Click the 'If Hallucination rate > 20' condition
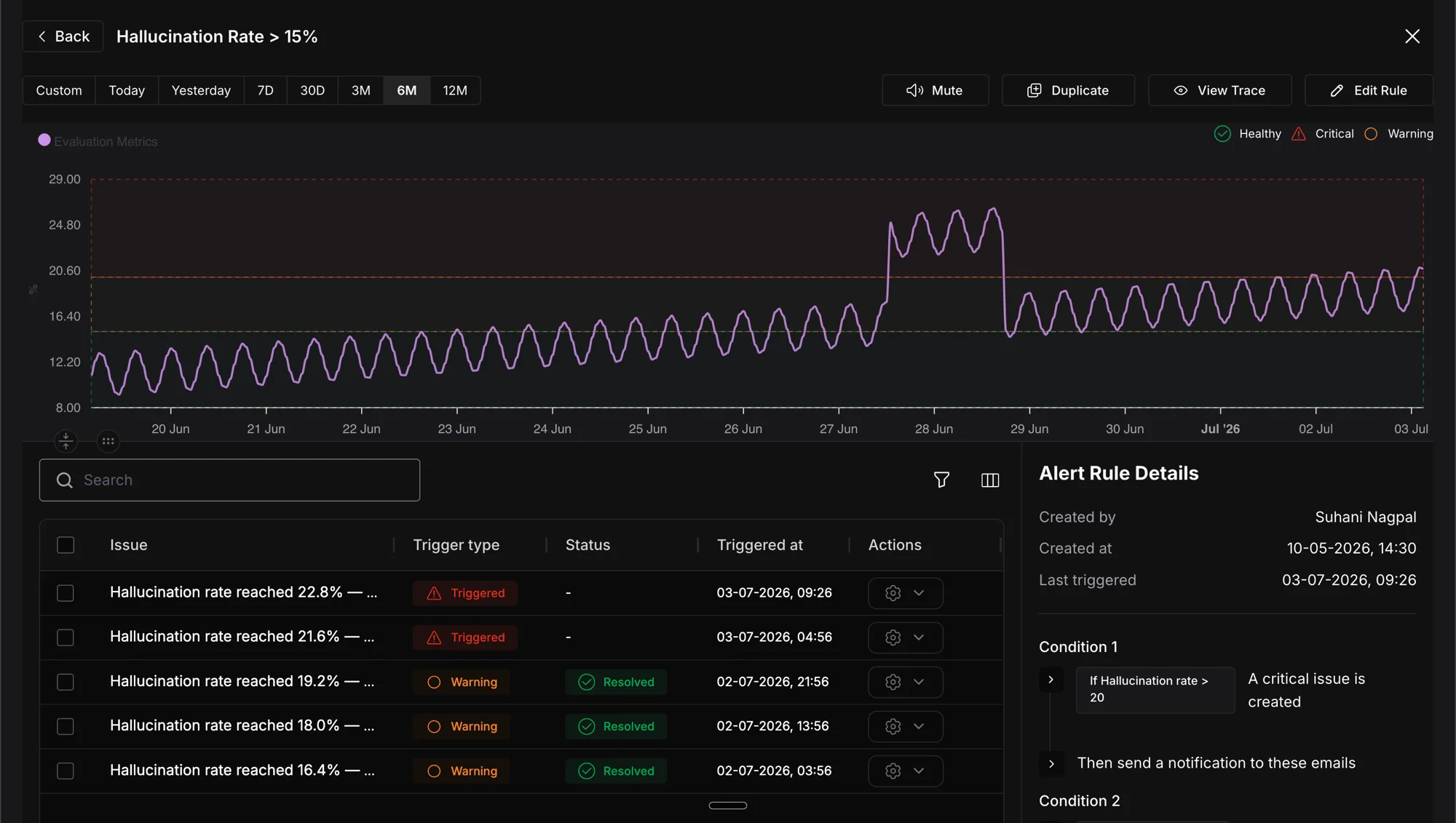This screenshot has width=1456, height=823. coord(1155,689)
